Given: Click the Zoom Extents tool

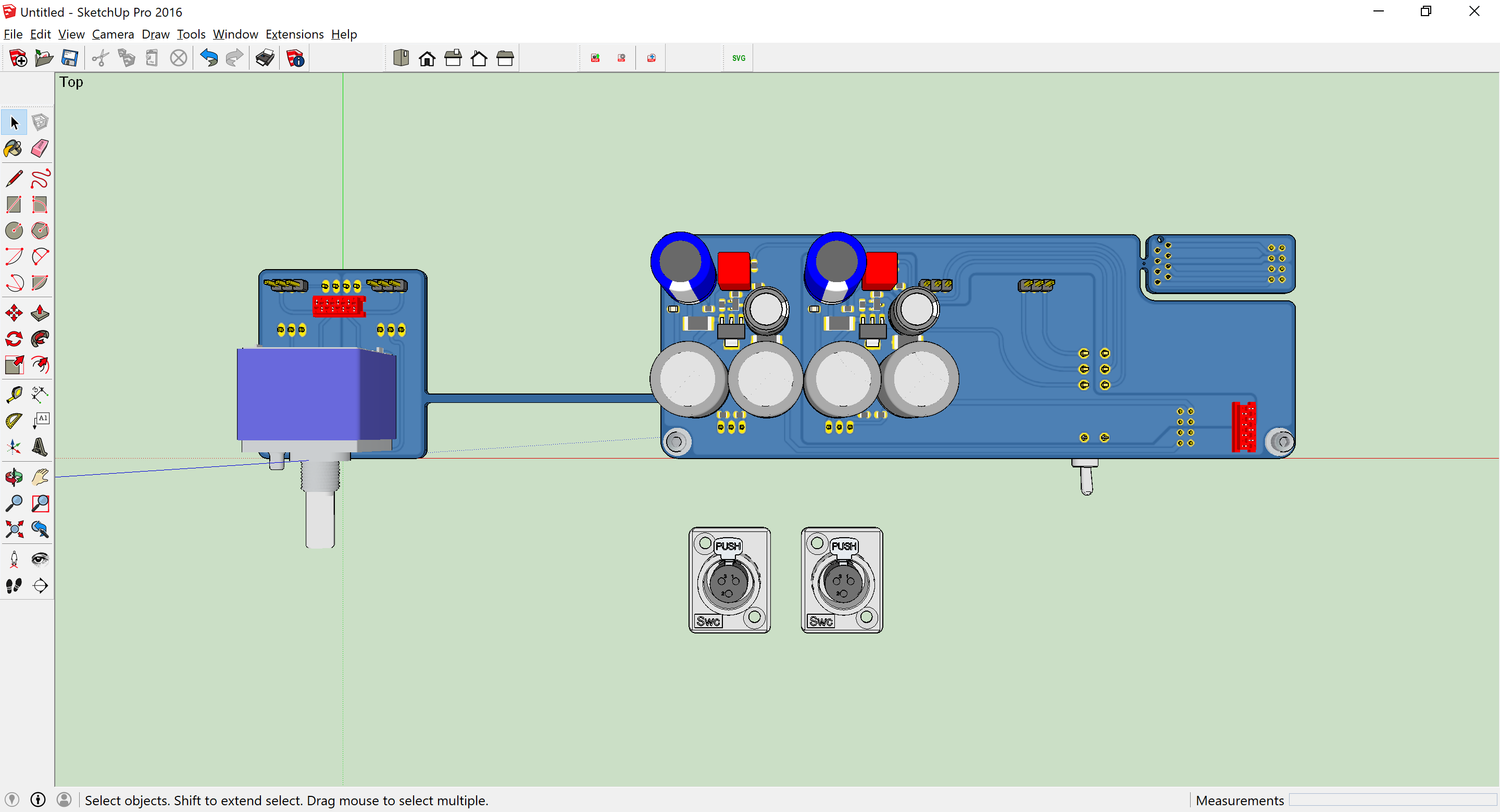Looking at the screenshot, I should [14, 529].
